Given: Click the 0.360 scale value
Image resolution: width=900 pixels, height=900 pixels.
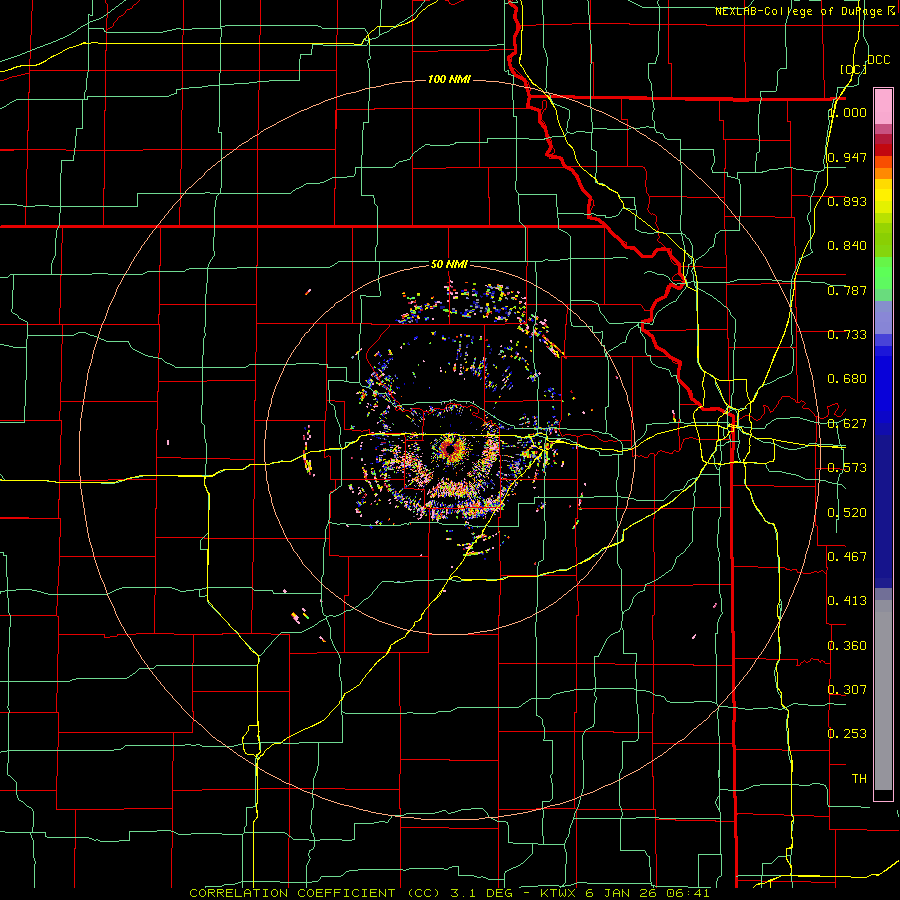Looking at the screenshot, I should (x=847, y=646).
